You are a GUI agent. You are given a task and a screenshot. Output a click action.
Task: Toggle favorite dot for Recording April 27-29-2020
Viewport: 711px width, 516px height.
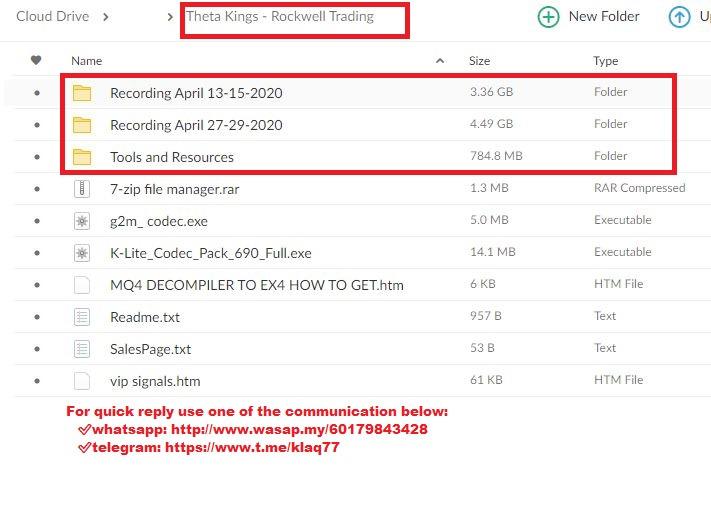[x=37, y=125]
